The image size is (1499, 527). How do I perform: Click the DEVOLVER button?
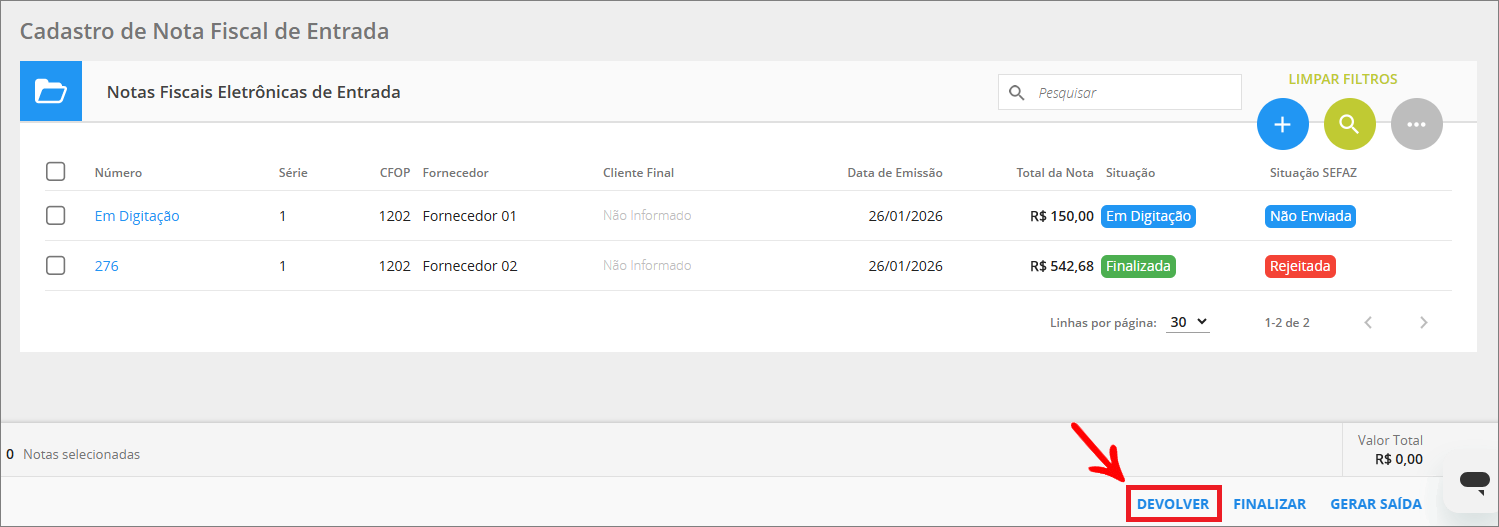click(1173, 505)
